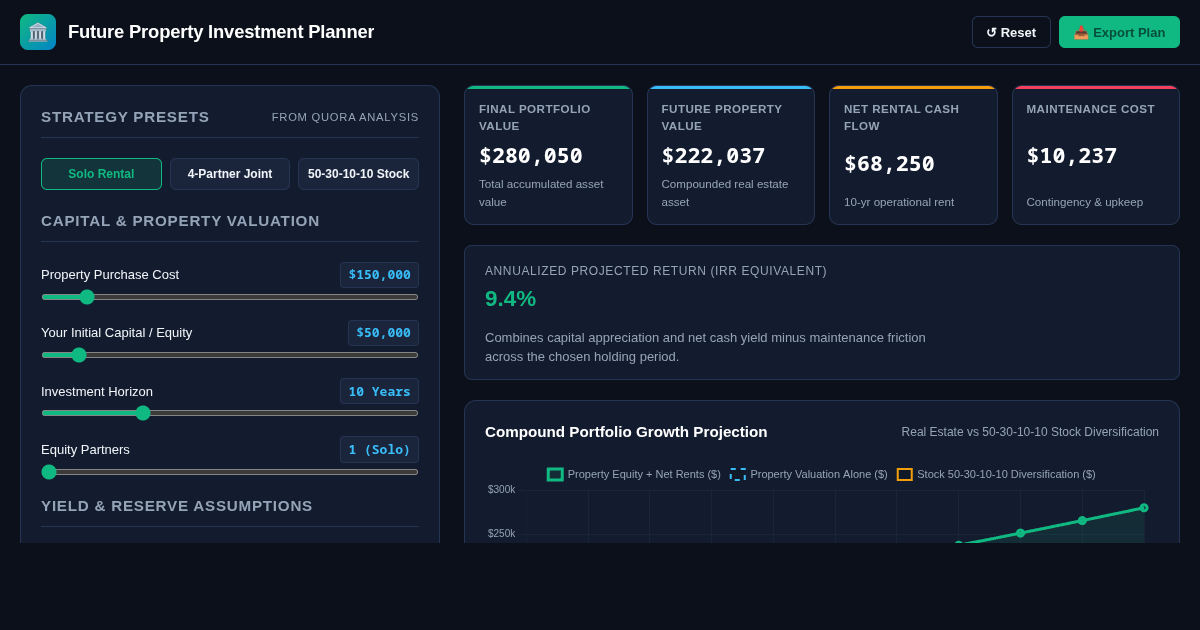
Task: Toggle Stock 50-30-10-10 Diversification legend item
Action: (x=996, y=474)
